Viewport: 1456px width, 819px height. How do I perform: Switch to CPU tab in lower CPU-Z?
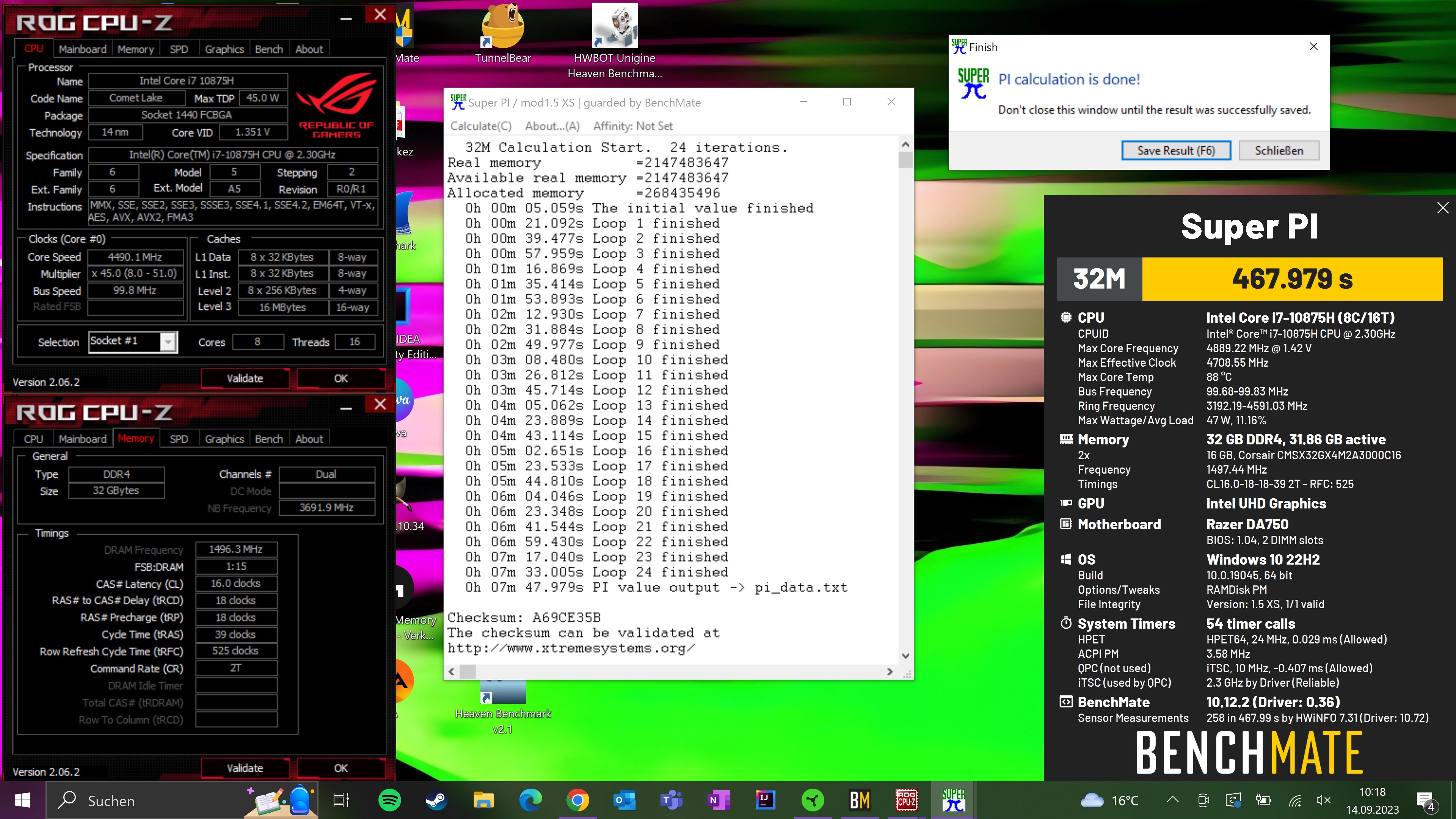33,439
